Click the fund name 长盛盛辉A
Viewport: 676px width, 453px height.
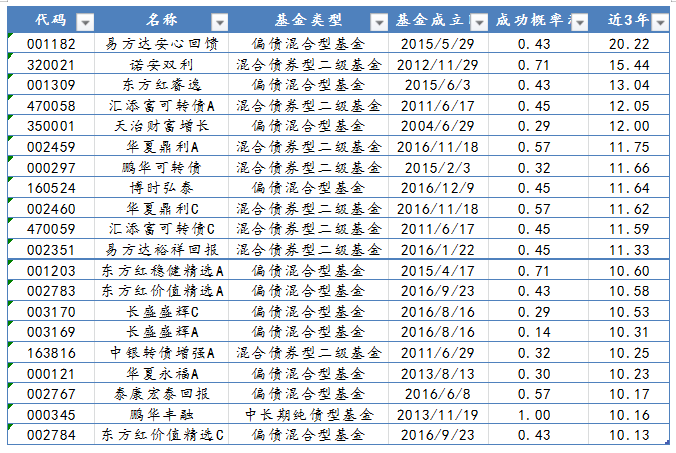pos(162,332)
